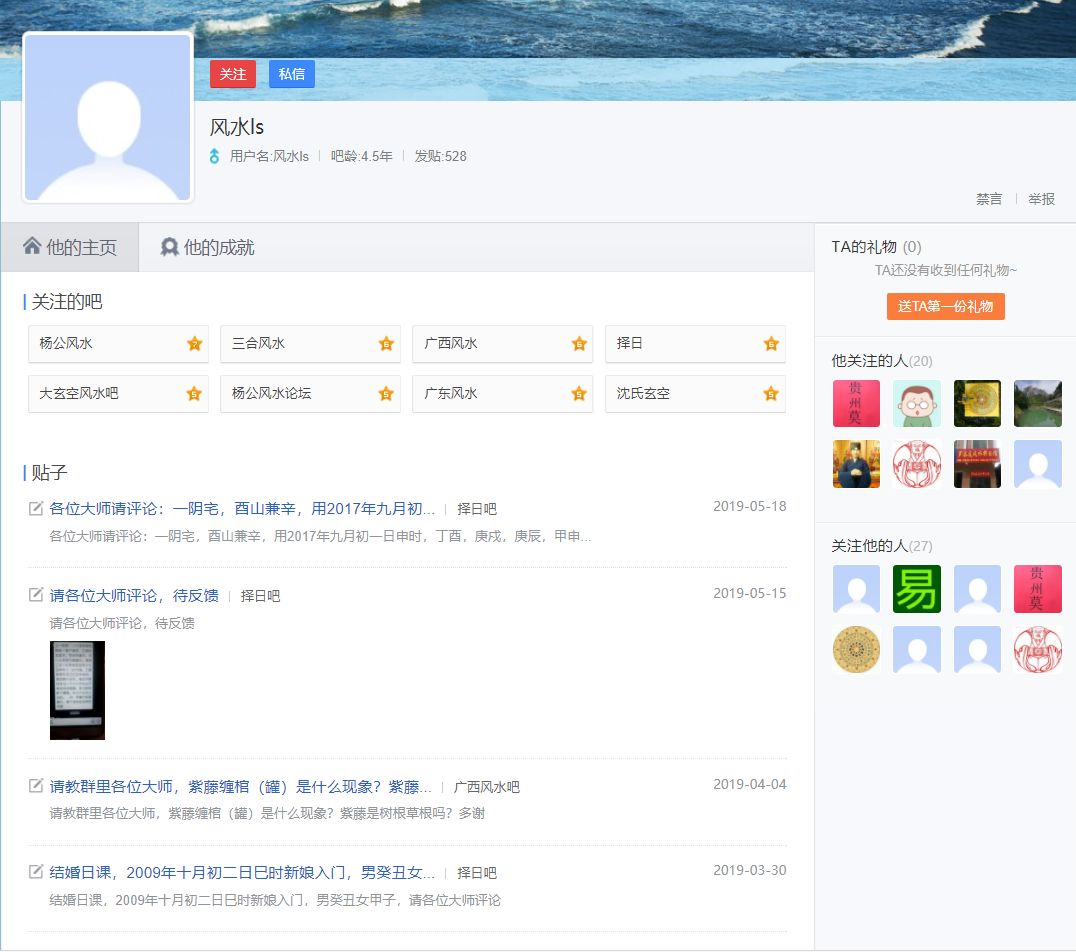This screenshot has height=952, width=1076.
Task: Toggle the star on 沈氏玄空 forum
Action: tap(770, 393)
